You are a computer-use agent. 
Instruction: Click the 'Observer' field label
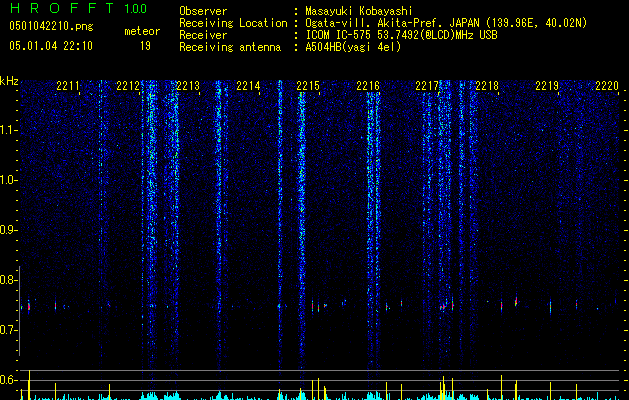(203, 11)
